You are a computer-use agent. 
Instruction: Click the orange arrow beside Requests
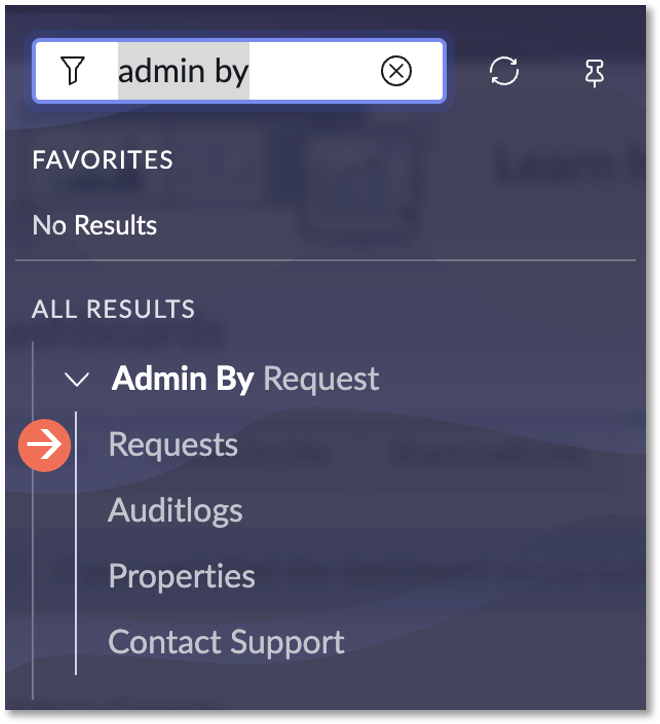click(45, 445)
